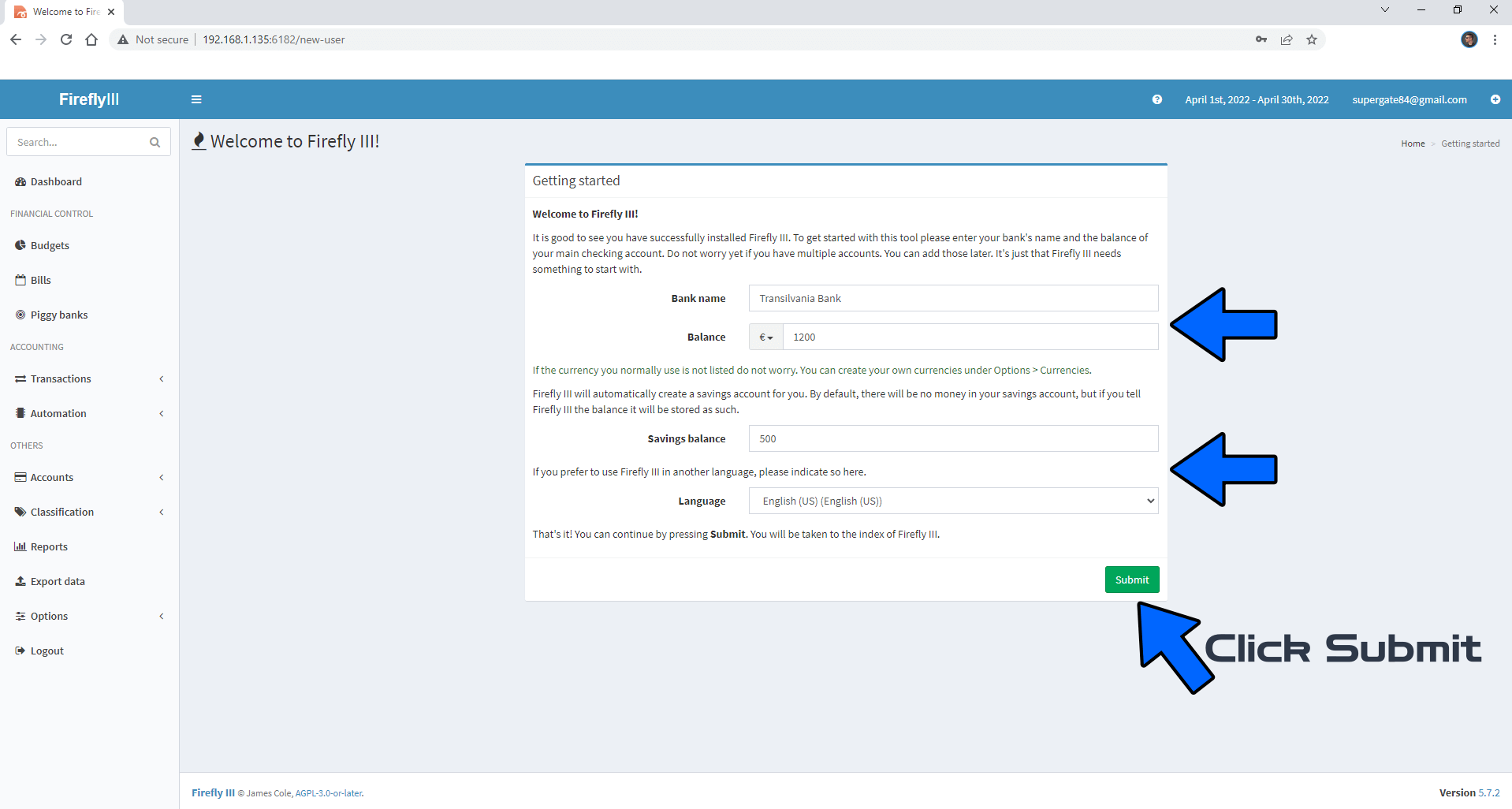
Task: Toggle the sidebar with the hamburger icon
Action: [196, 99]
